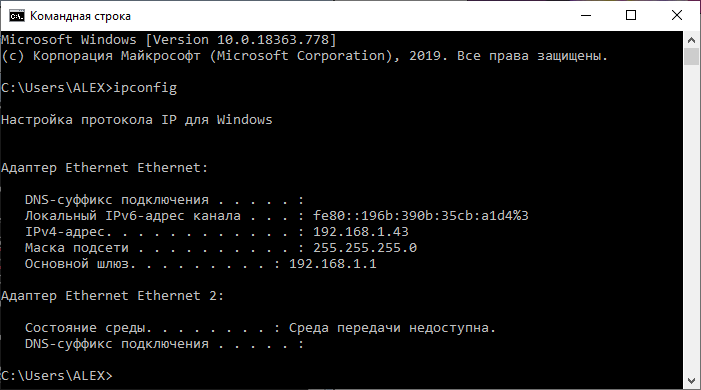Click the empty scrollbar track below thumb
The width and height of the screenshot is (701, 390).
(691, 219)
